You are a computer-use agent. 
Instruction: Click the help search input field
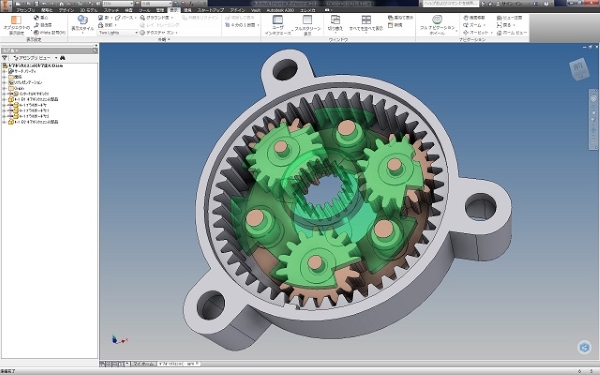(x=450, y=3)
